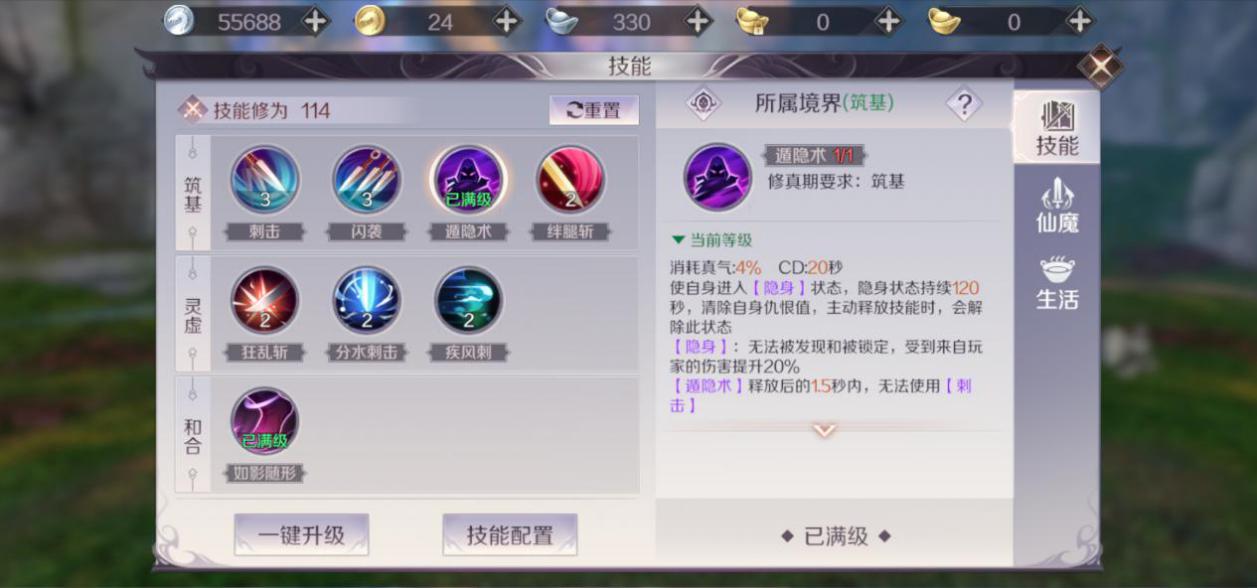Select the 闪袭 skill icon
1257x588 pixels.
(x=367, y=180)
